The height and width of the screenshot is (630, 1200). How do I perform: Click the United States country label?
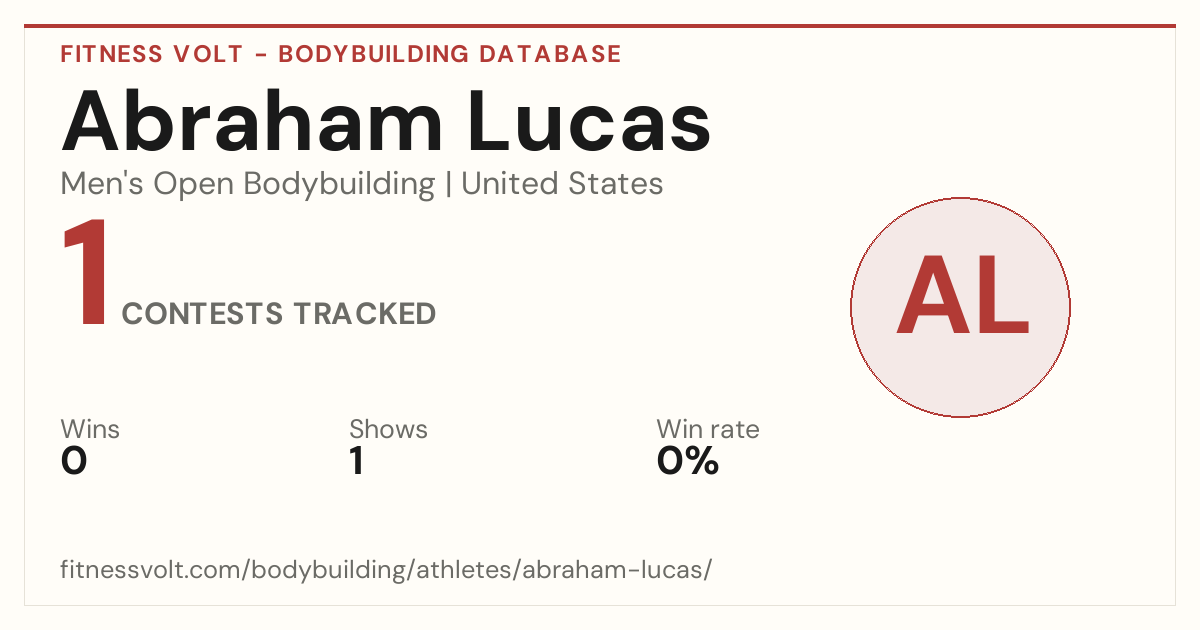click(562, 184)
